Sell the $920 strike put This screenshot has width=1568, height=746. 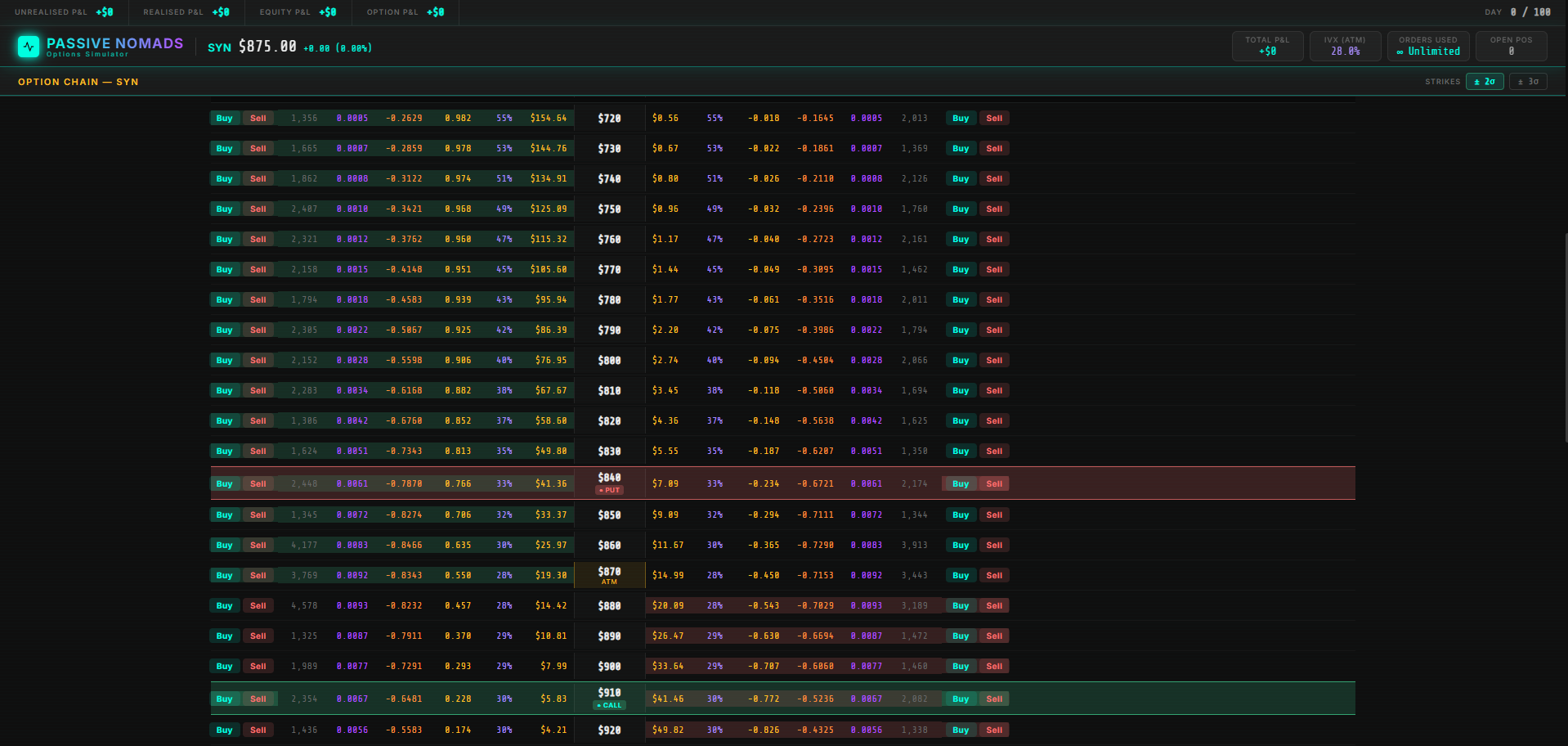(x=994, y=730)
